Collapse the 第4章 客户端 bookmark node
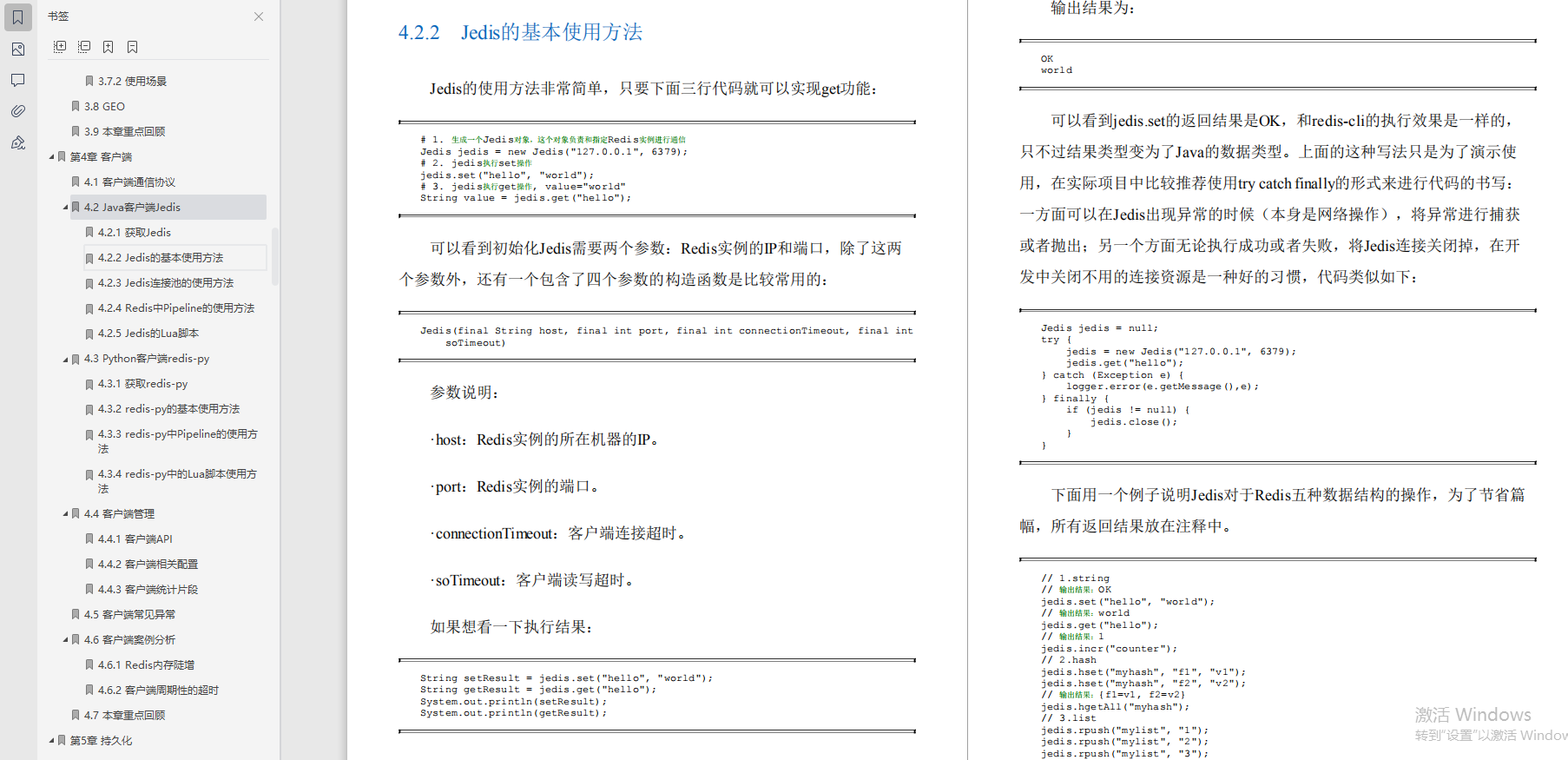The image size is (1568, 760). [x=51, y=157]
